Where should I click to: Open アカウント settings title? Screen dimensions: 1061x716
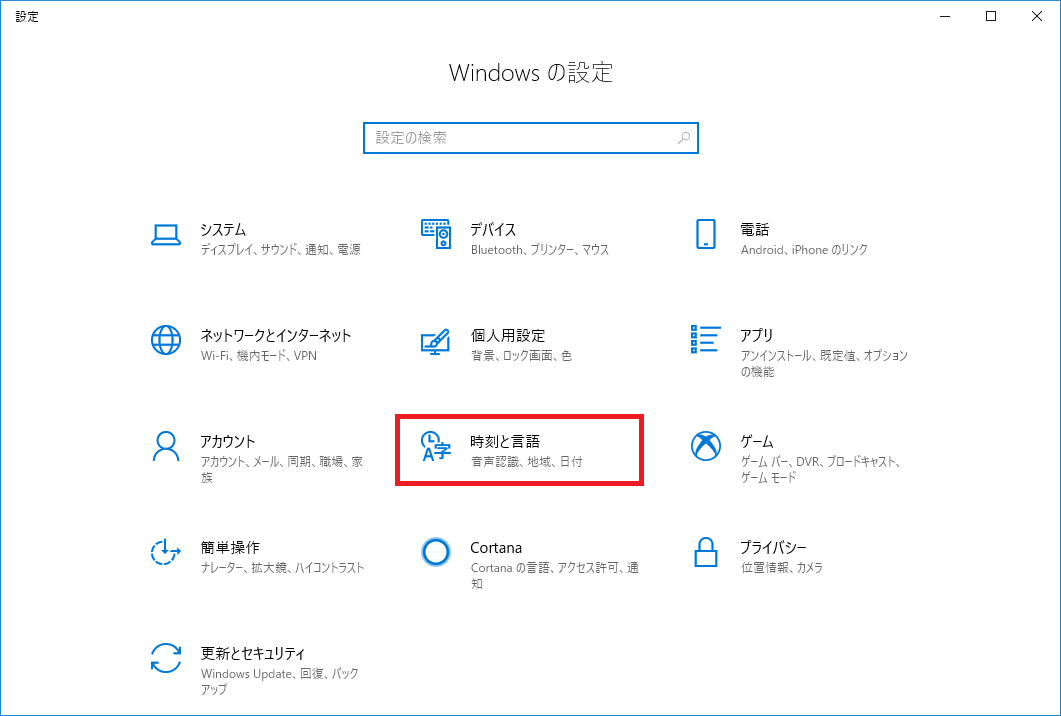[227, 441]
